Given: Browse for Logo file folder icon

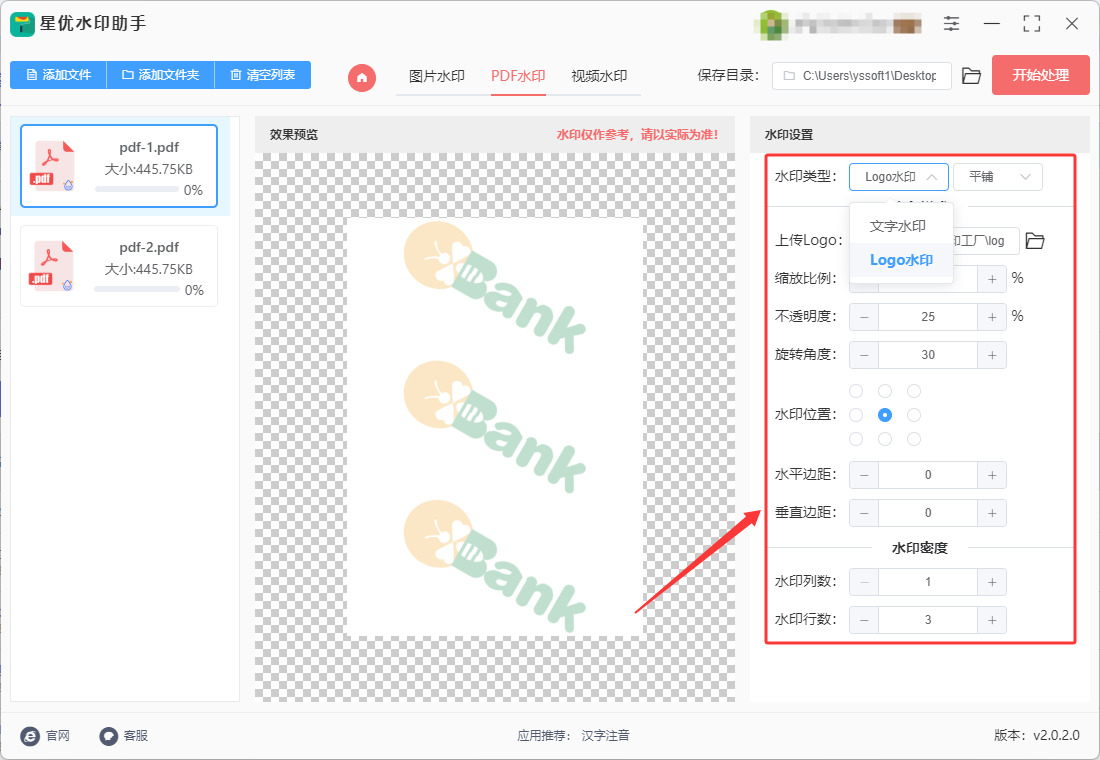Looking at the screenshot, I should coord(1035,241).
